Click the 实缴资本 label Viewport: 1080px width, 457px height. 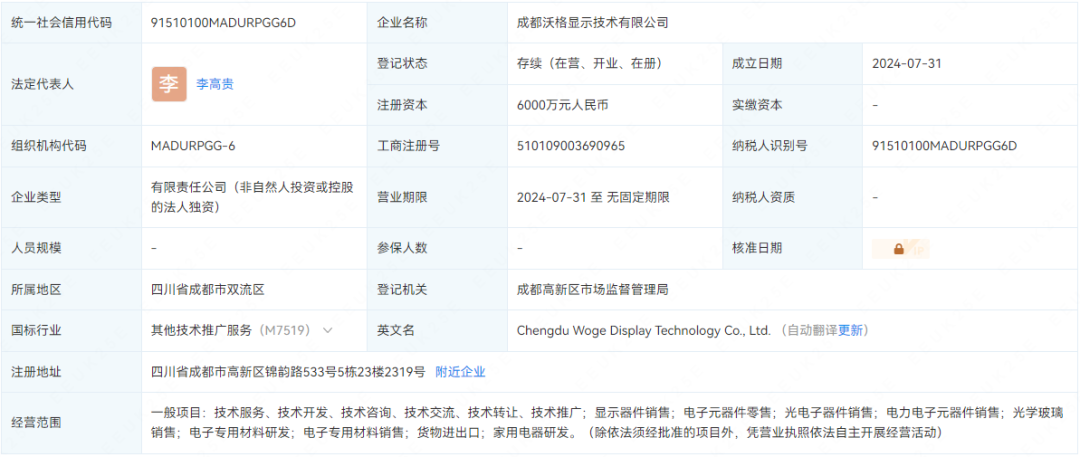pos(757,105)
